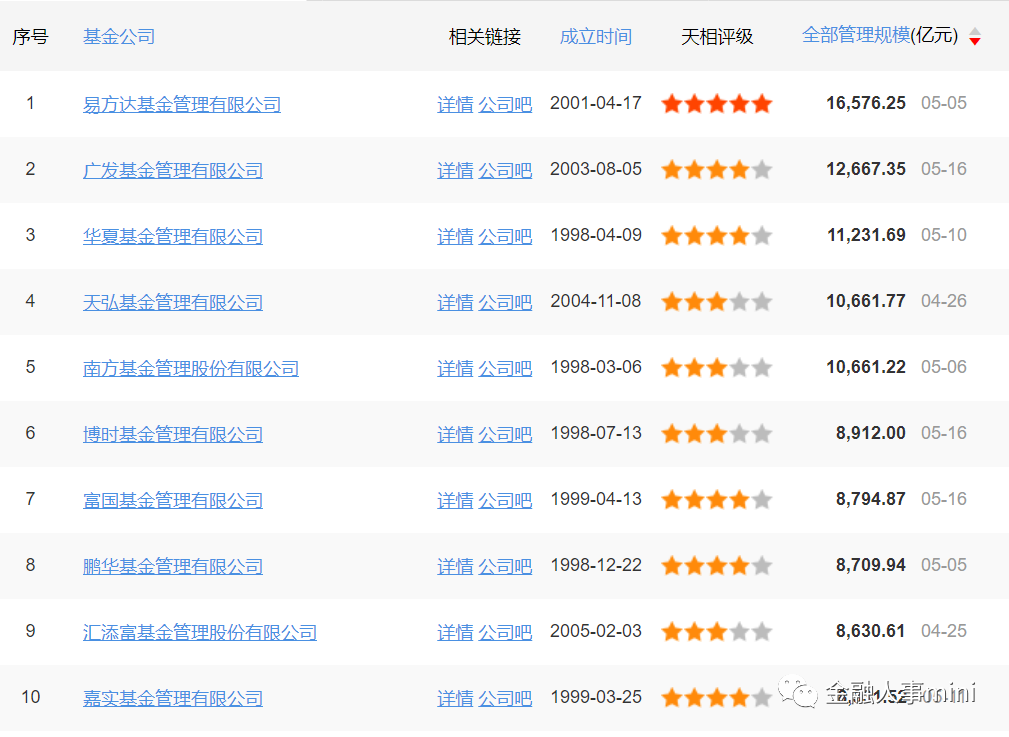Select the value 16,576.25
Viewport: 1009px width, 737px height.
point(866,103)
